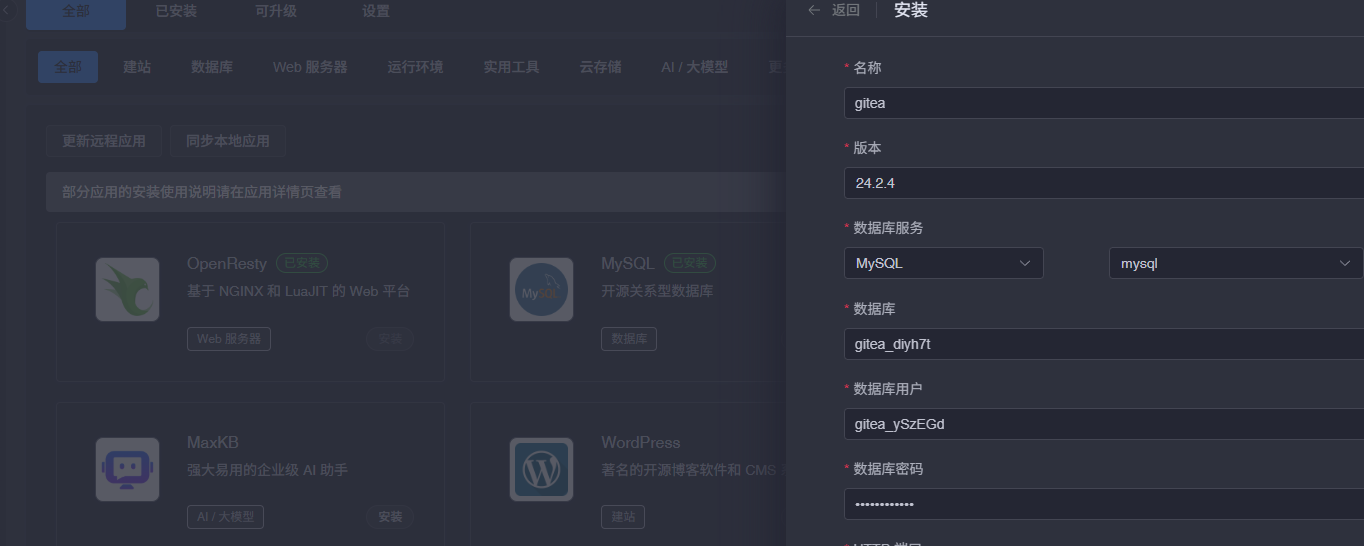Viewport: 1364px width, 546px height.
Task: Click the 同步本地应用 button
Action: tap(227, 141)
